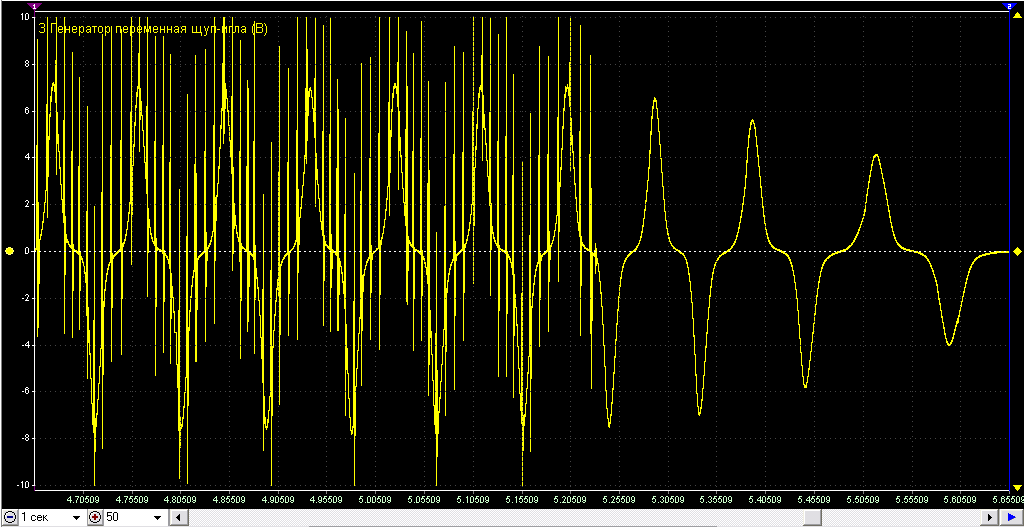The height and width of the screenshot is (527, 1024).
Task: Click the time axis label 5.00509
Action: click(376, 498)
